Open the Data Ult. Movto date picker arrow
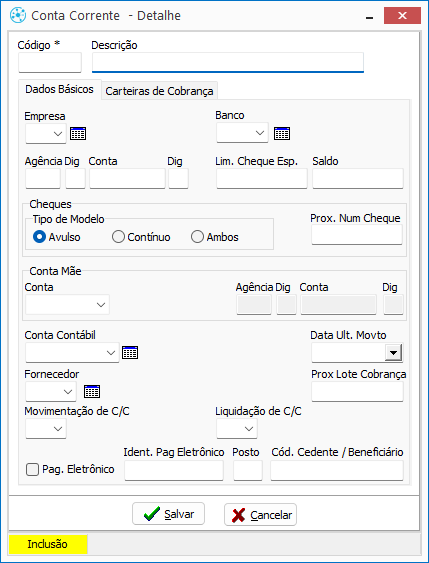Screen dimensions: 429x563 click(393, 353)
